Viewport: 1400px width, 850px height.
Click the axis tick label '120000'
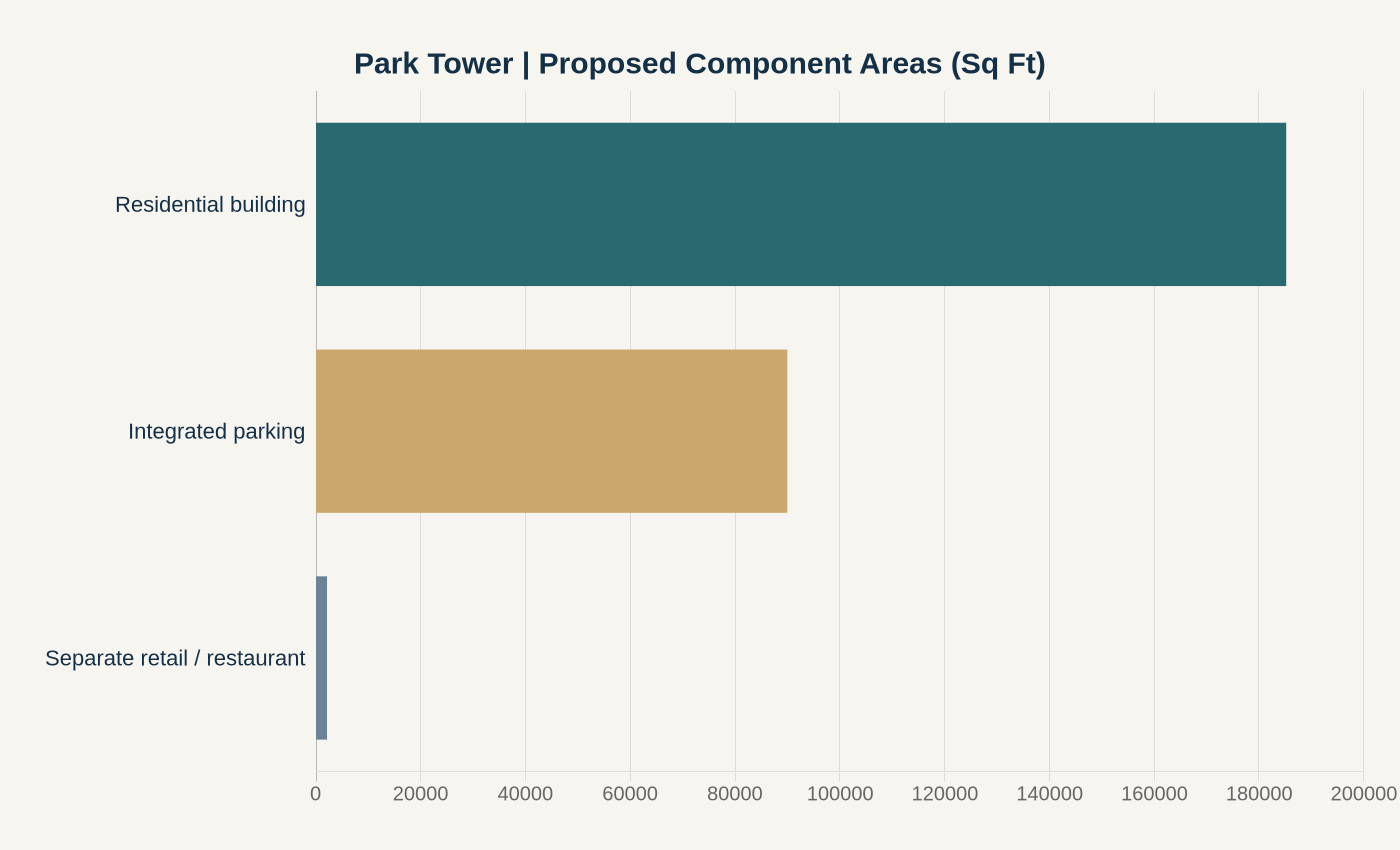pyautogui.click(x=945, y=794)
